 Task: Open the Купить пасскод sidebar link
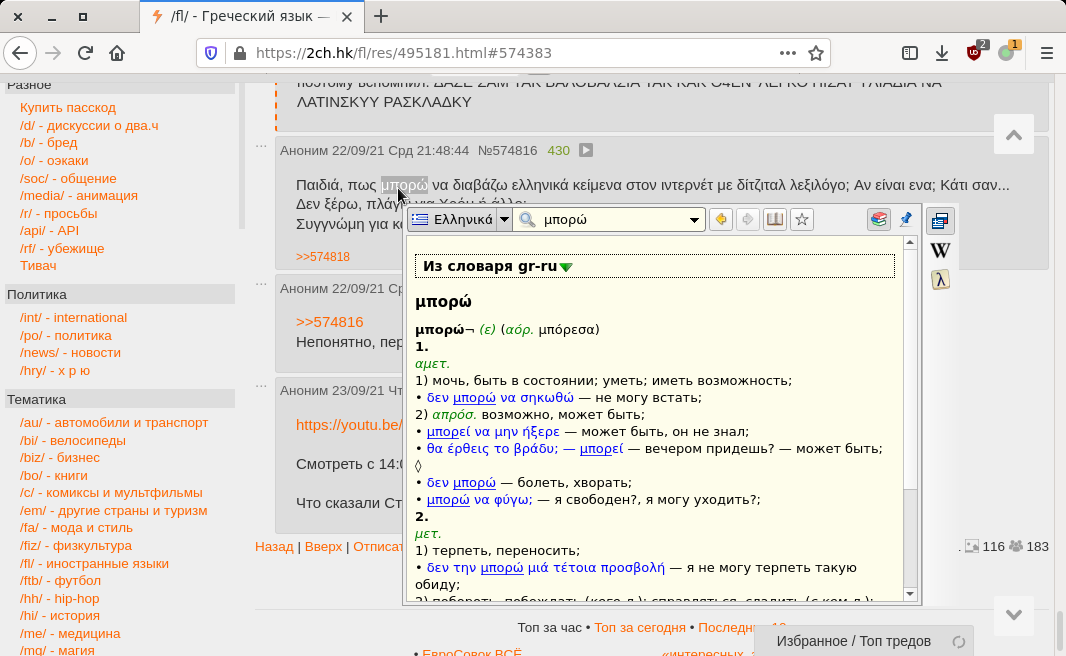pos(68,107)
